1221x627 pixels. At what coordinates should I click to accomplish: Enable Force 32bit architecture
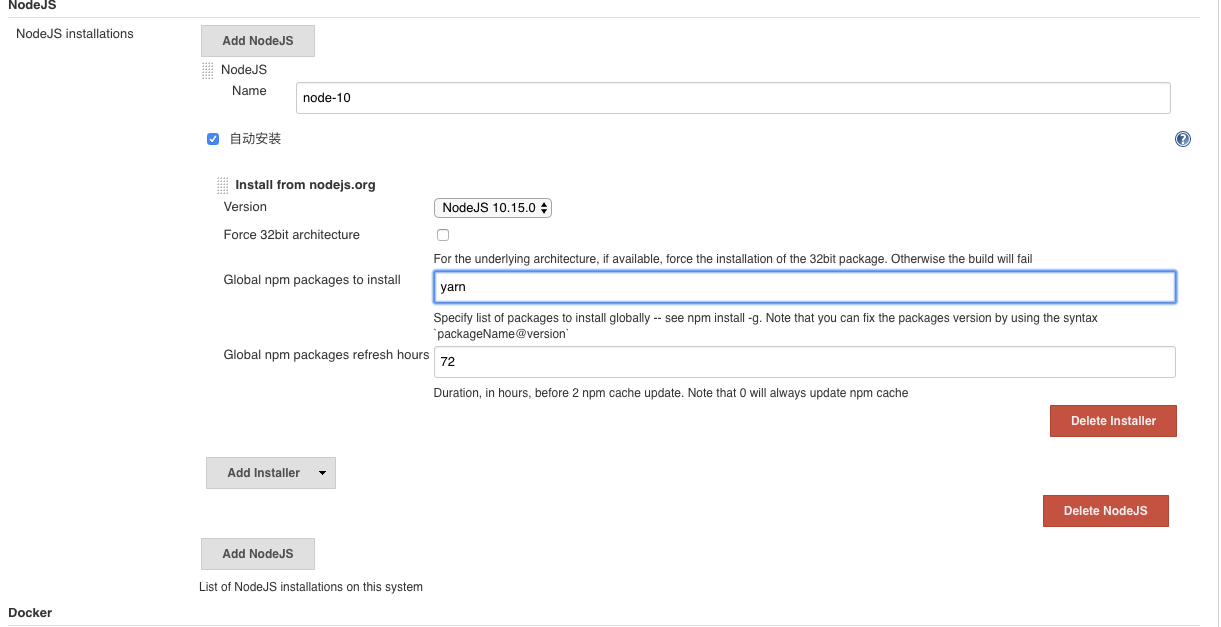pos(443,234)
